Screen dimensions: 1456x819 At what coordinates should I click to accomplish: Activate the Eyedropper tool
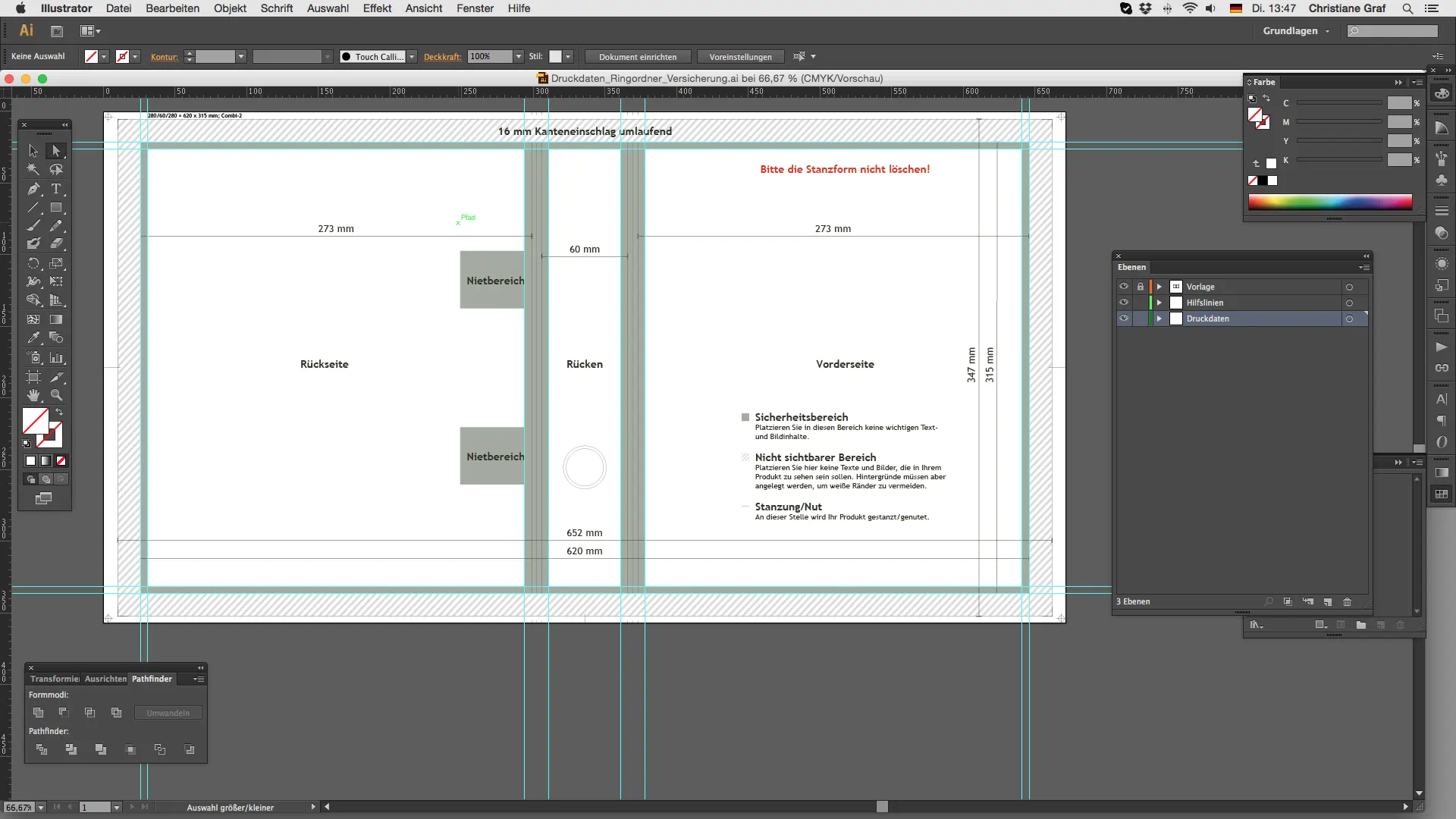coord(33,338)
